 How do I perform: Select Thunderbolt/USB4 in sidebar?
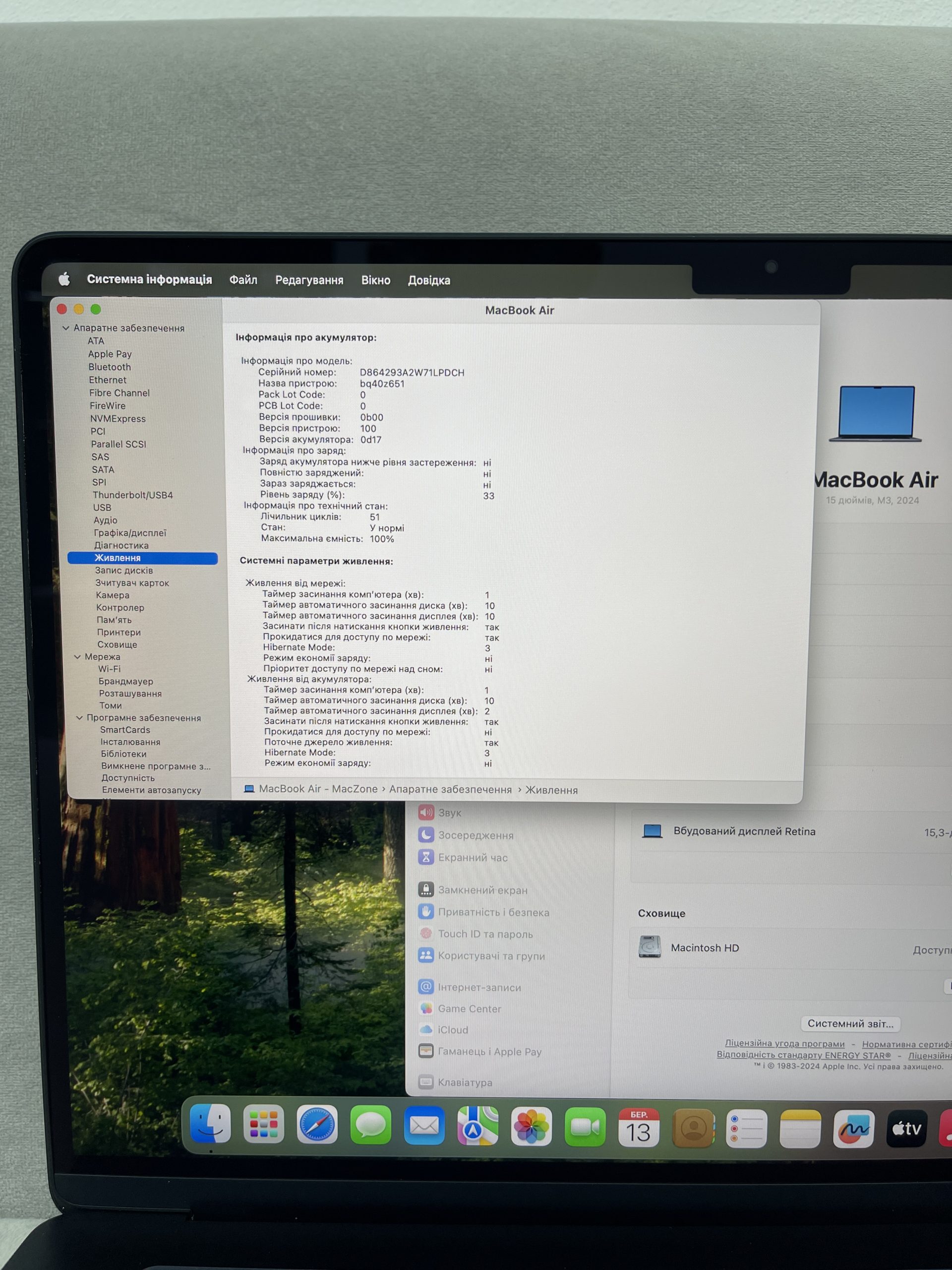point(132,495)
